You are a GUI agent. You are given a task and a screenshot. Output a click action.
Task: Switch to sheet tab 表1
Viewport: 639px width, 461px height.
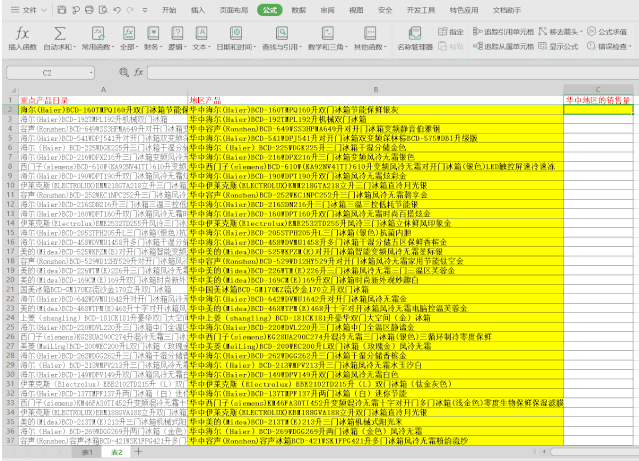(x=87, y=452)
